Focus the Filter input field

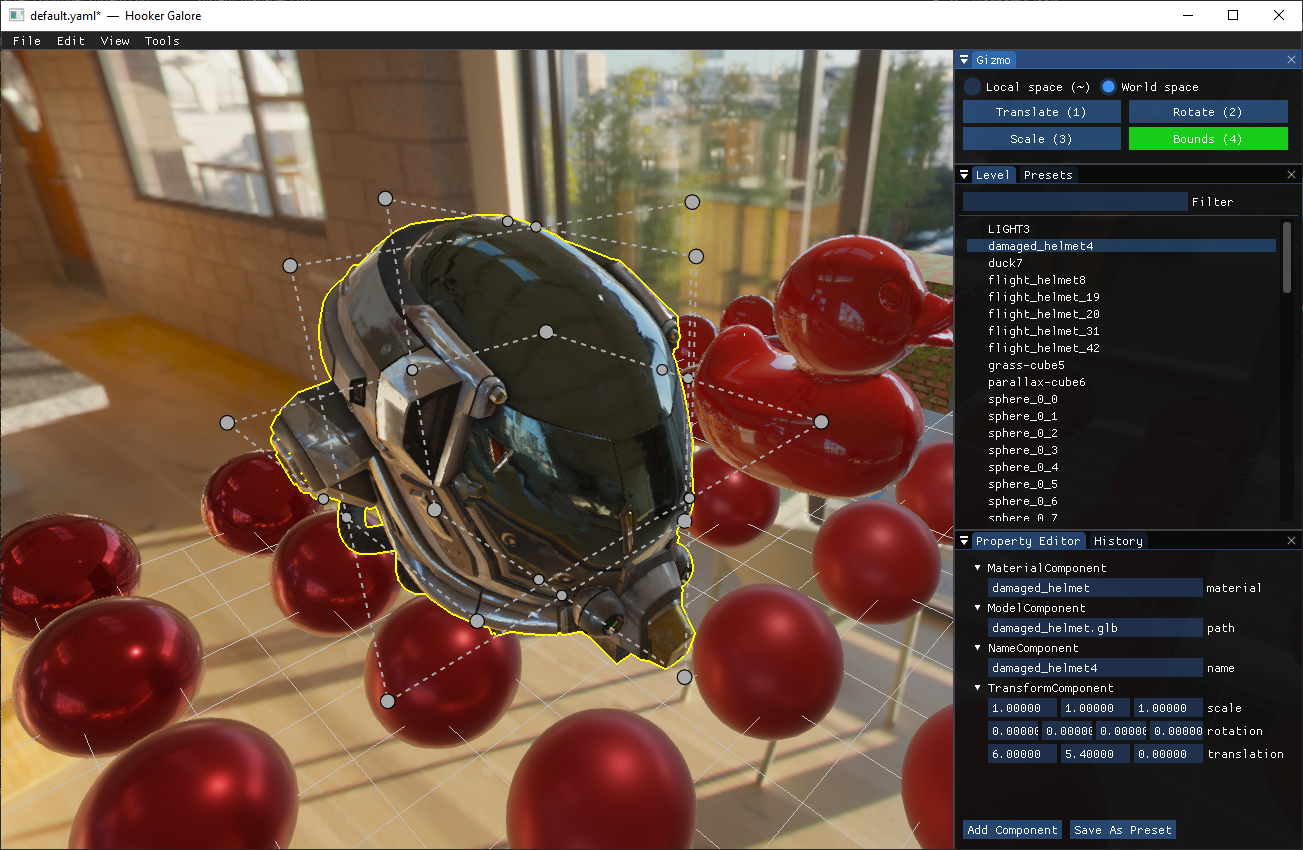1075,202
